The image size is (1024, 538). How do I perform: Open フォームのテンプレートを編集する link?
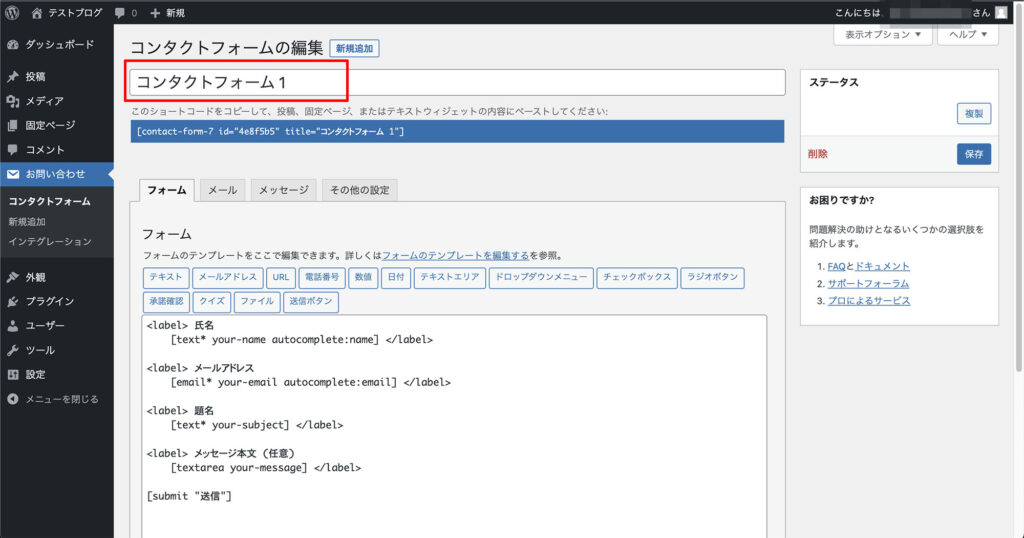[x=455, y=256]
